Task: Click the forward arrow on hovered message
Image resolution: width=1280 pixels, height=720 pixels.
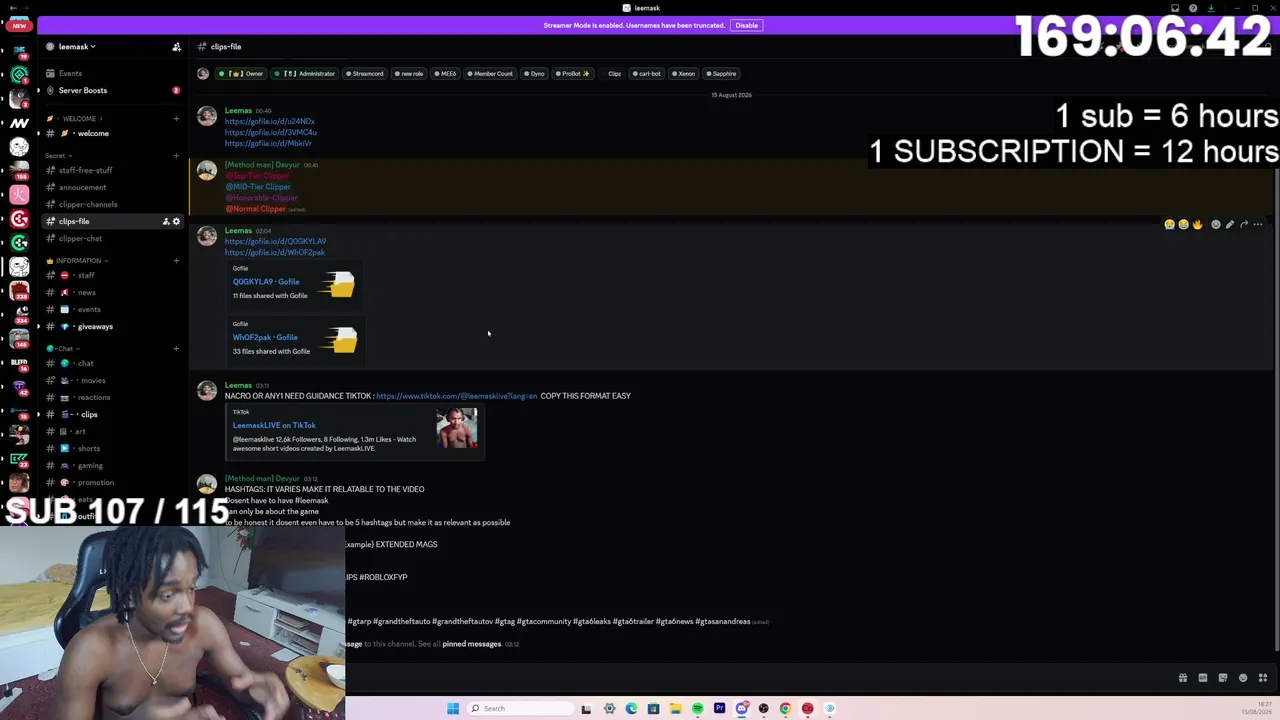Action: [x=1244, y=224]
